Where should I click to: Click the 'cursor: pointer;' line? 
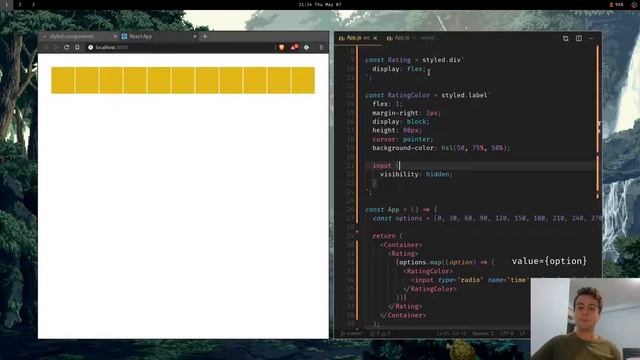402,139
